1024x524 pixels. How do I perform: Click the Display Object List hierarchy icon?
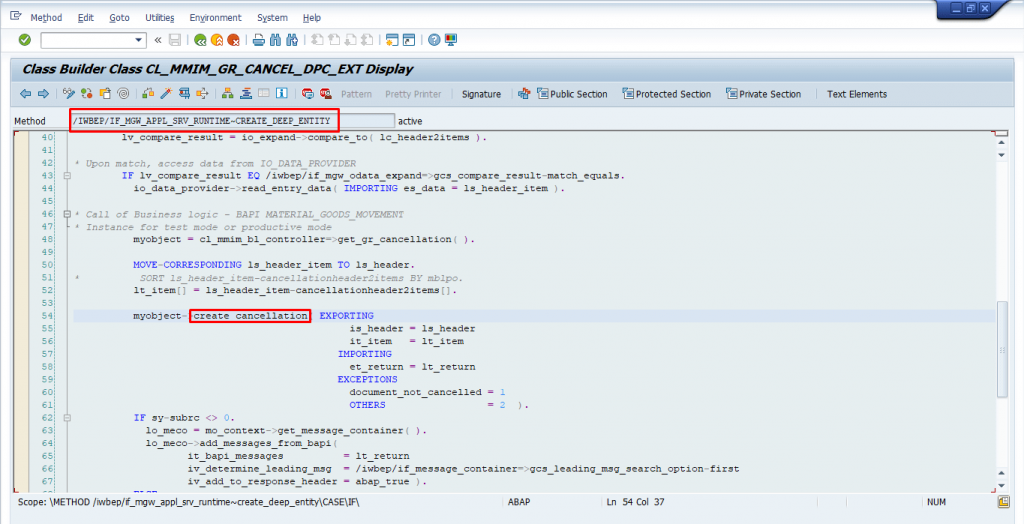coord(227,94)
